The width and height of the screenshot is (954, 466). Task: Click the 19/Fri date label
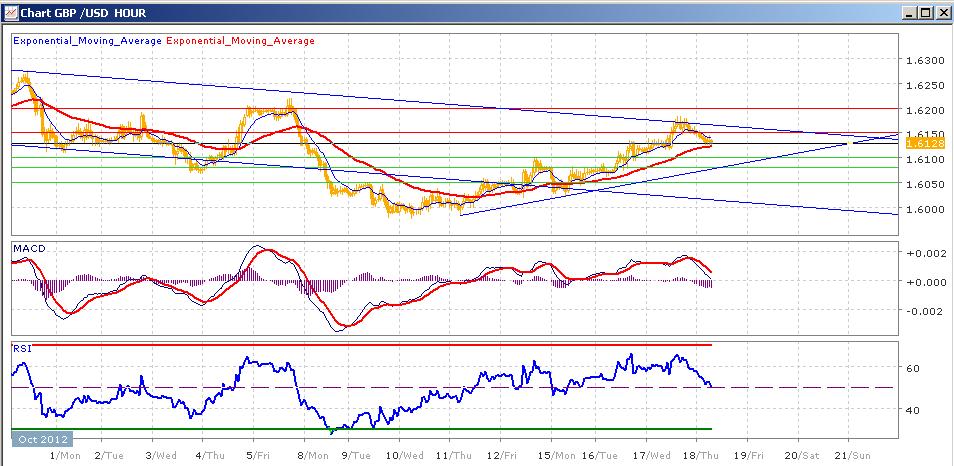tap(748, 454)
